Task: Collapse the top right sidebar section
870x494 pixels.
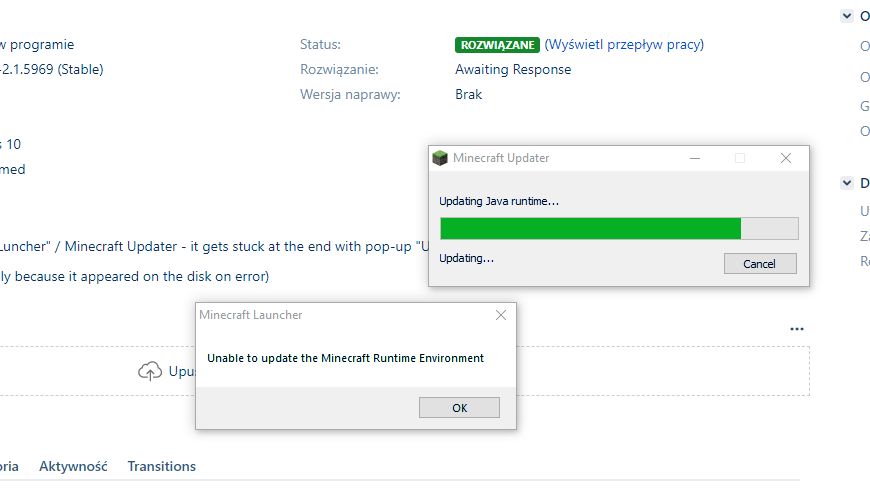Action: click(x=847, y=16)
